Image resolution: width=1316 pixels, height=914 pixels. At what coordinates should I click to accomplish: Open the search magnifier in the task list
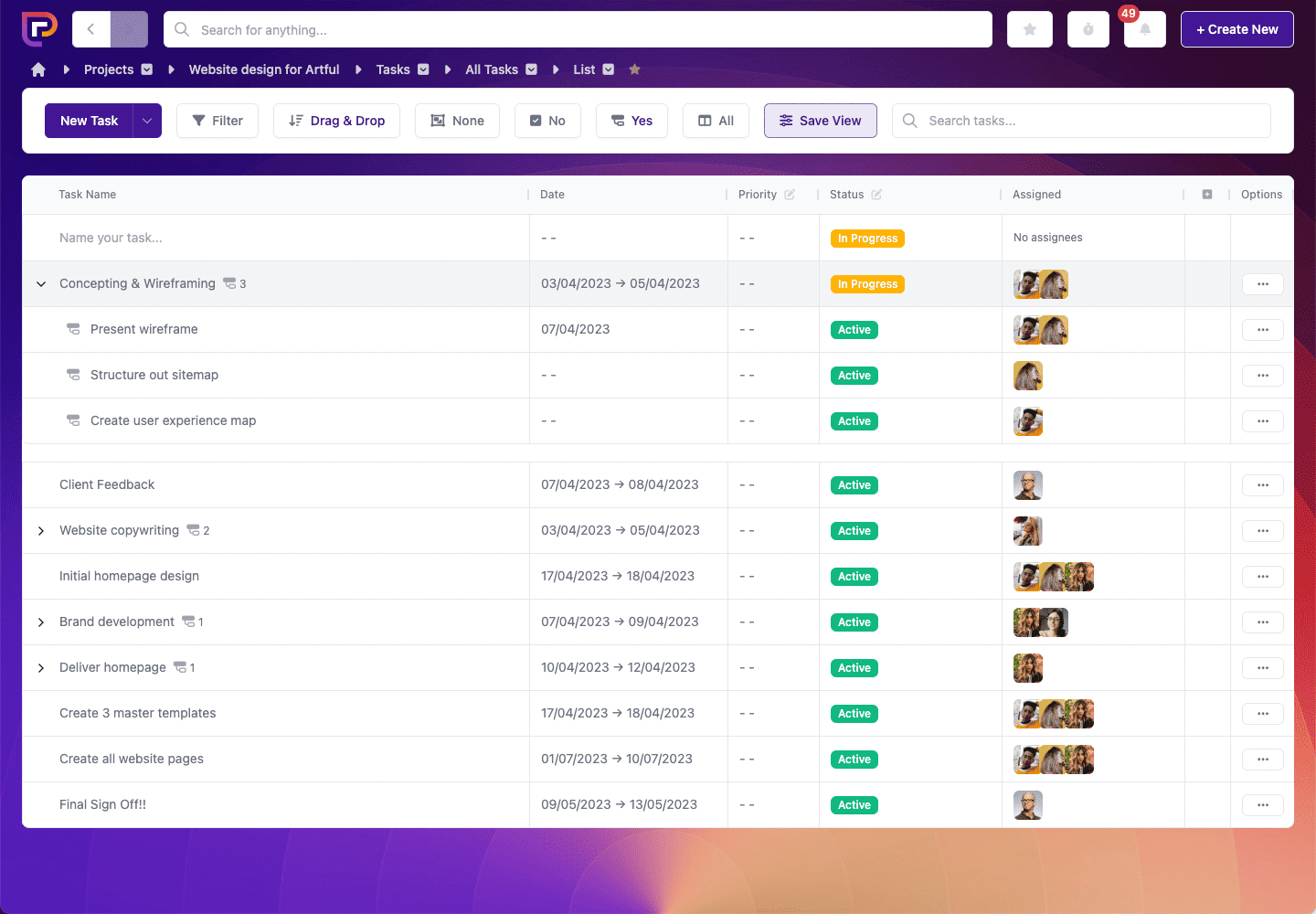point(909,120)
